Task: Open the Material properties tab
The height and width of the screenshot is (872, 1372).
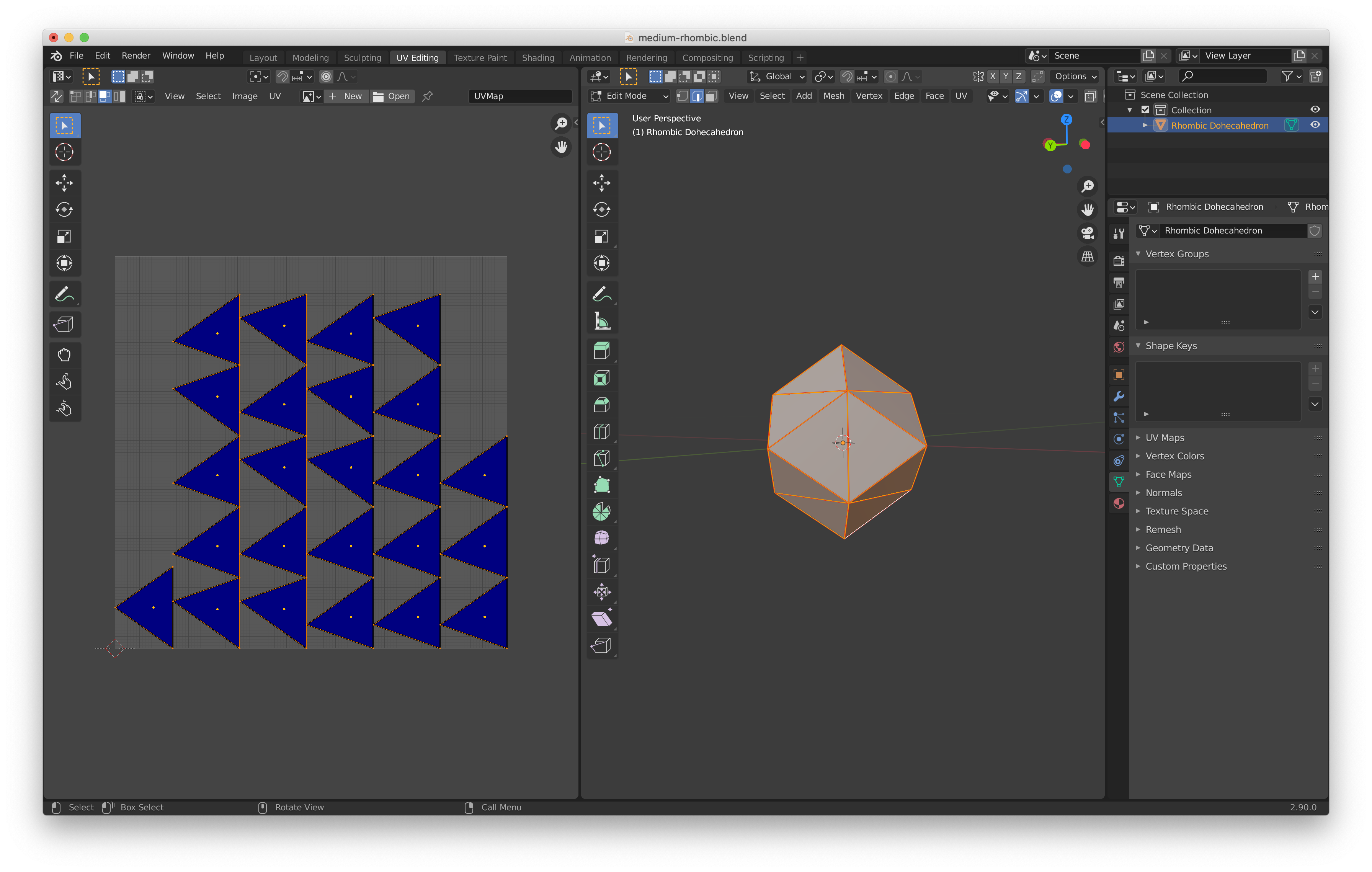Action: point(1119,503)
